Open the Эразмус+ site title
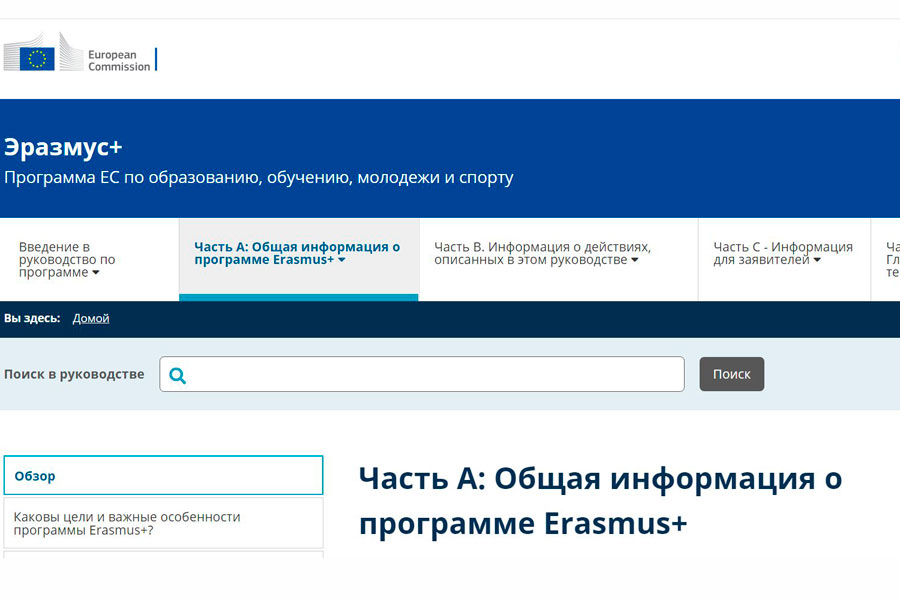Screen dimensions: 900x600 tap(63, 147)
